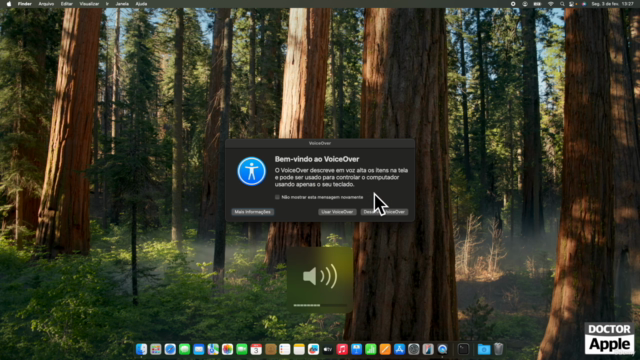Open Control Center in menu bar
Screen dimensions: 640x360
coord(572,4)
